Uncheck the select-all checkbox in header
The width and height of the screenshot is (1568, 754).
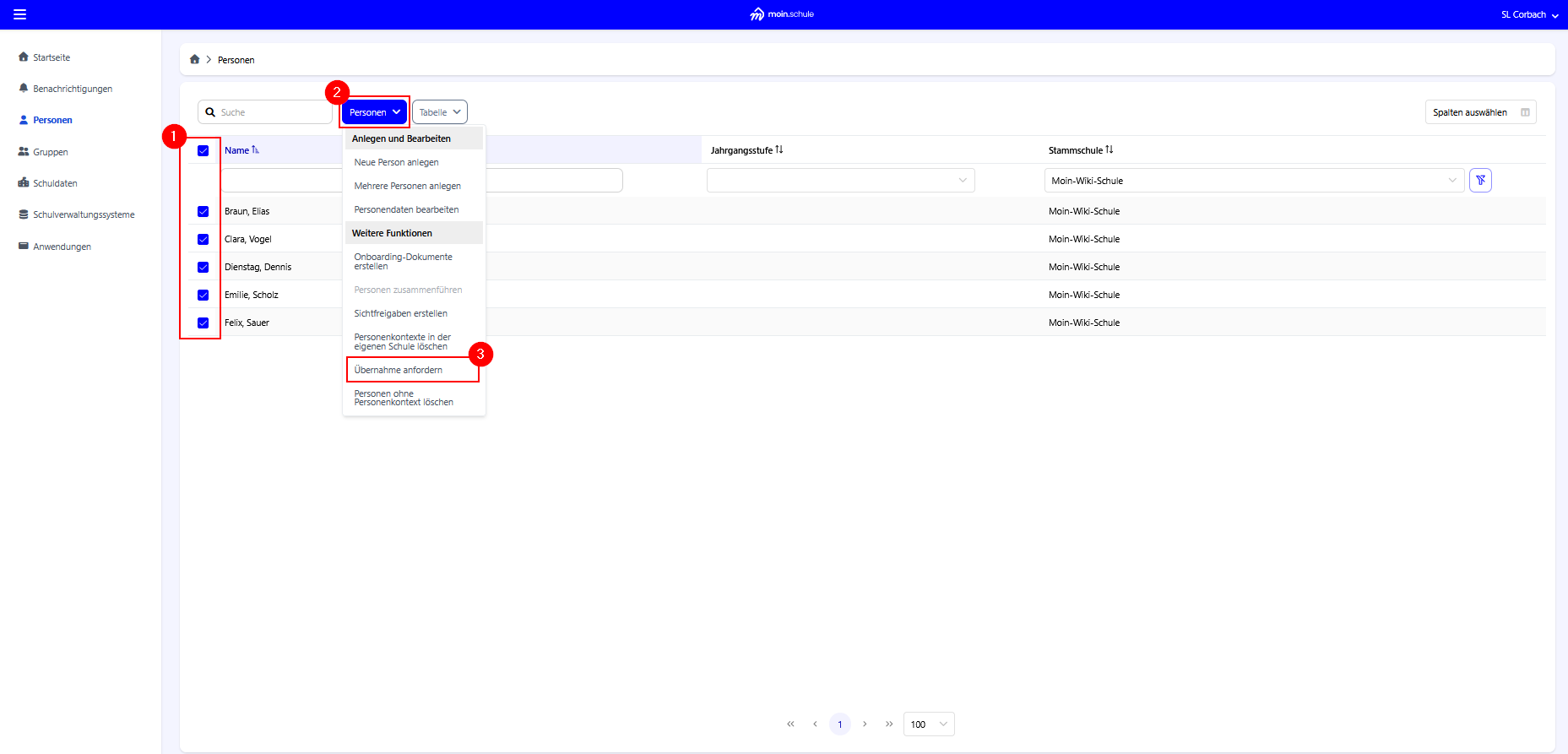(x=203, y=151)
